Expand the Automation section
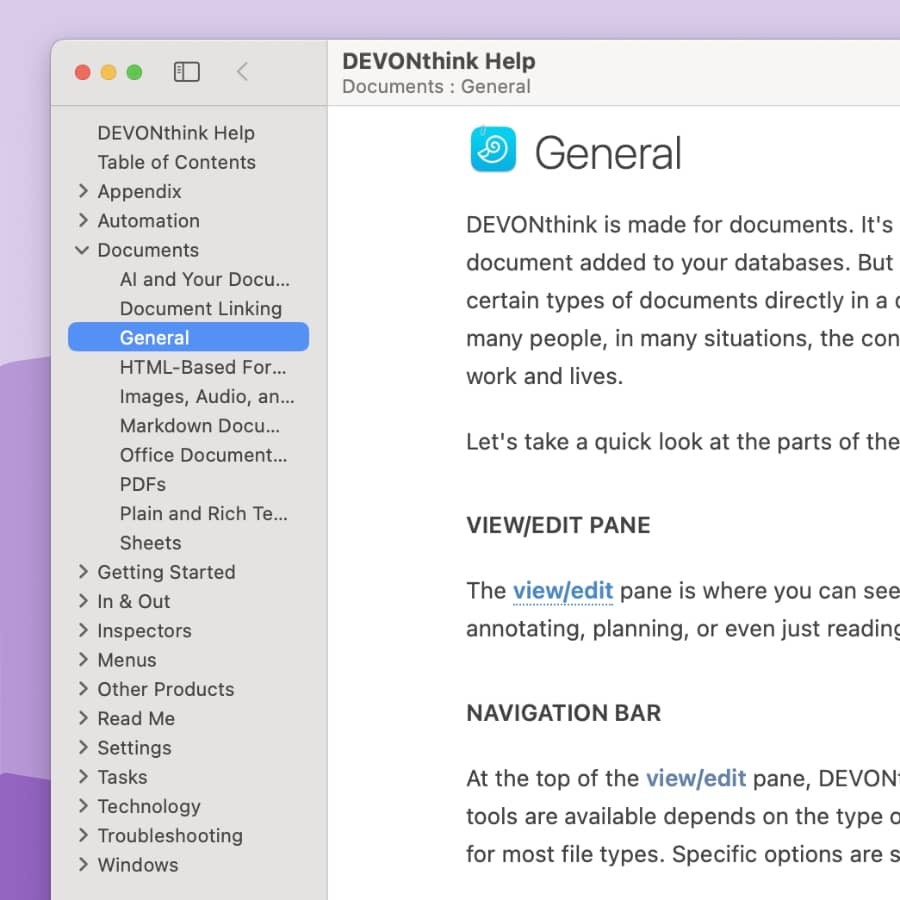This screenshot has height=900, width=900. (83, 220)
